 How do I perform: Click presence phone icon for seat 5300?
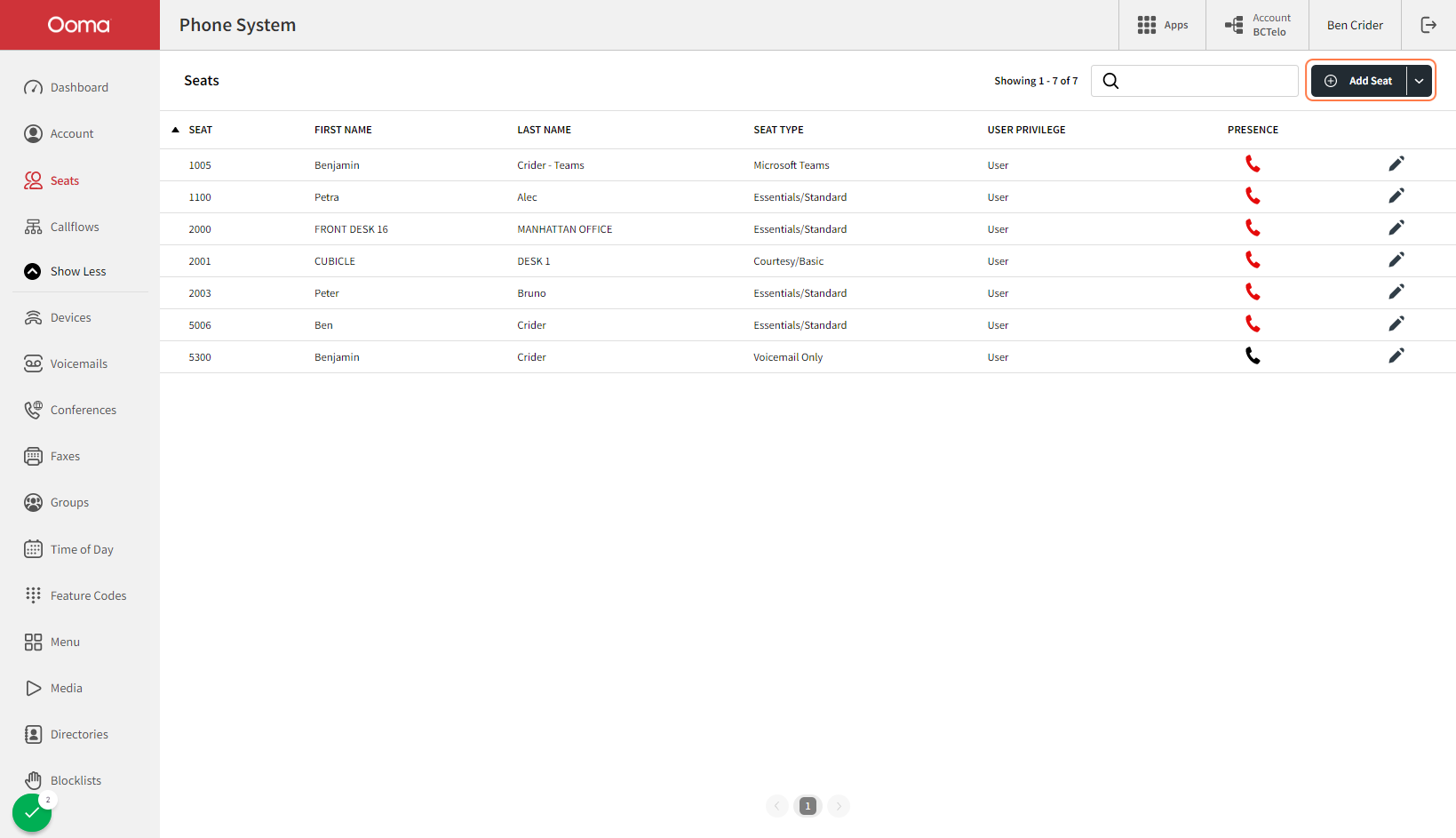1253,356
